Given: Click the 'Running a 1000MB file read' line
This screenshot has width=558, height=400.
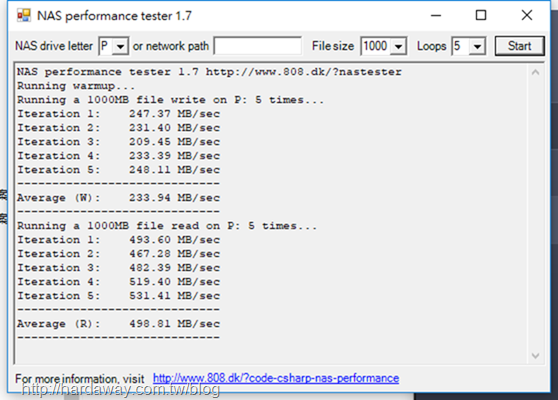Looking at the screenshot, I should point(167,226).
